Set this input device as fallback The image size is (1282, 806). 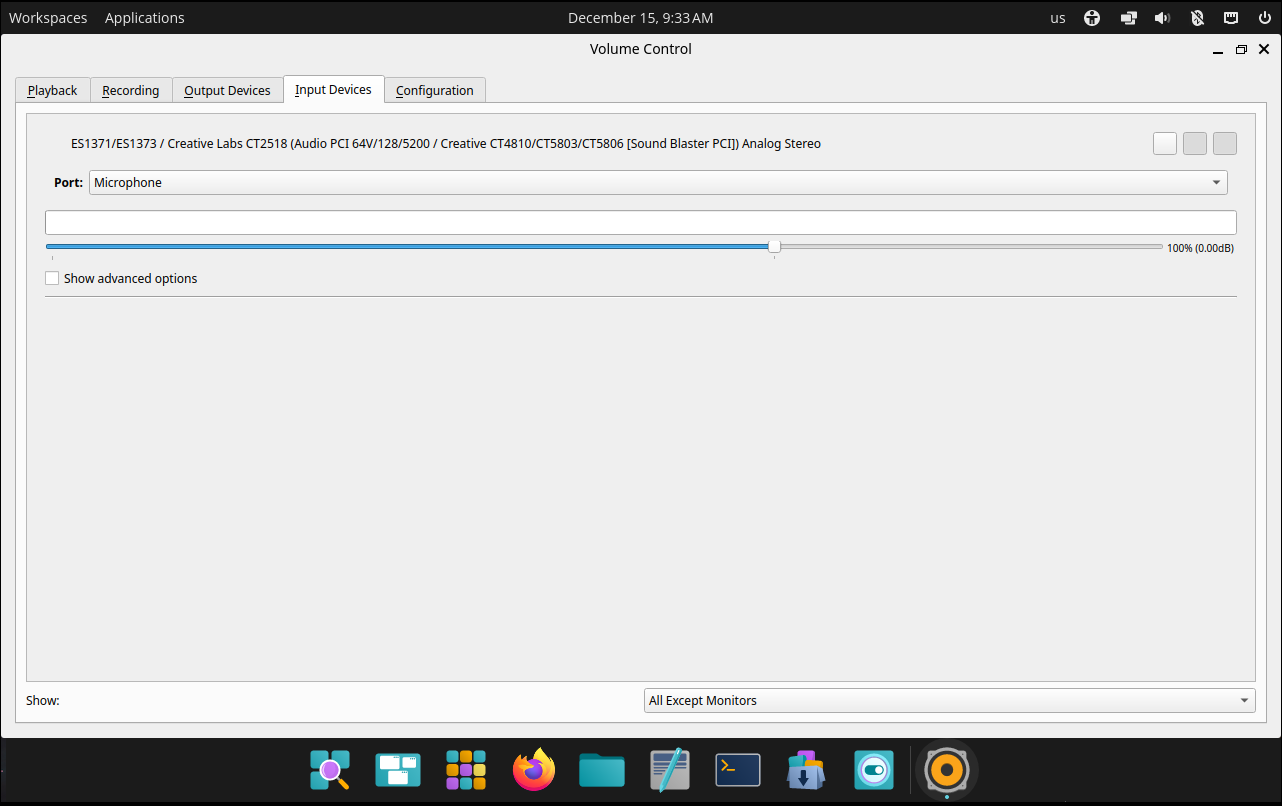[1224, 143]
